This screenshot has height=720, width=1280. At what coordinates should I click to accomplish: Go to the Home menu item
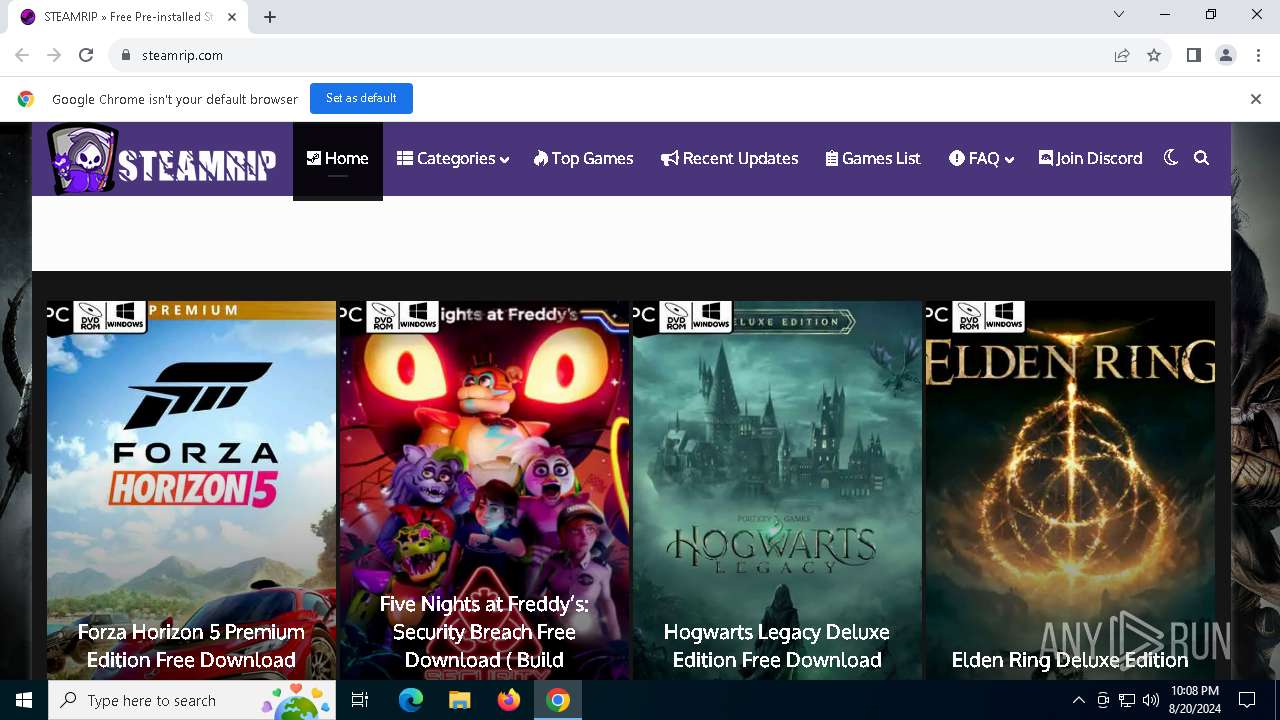[x=338, y=158]
